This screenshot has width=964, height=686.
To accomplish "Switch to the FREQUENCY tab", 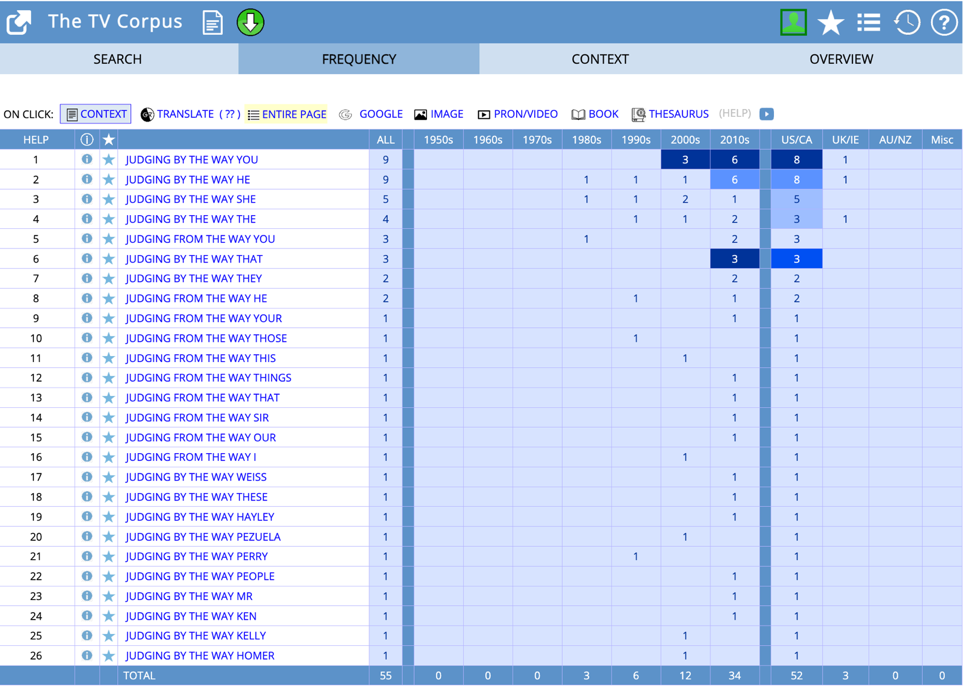I will (359, 59).
